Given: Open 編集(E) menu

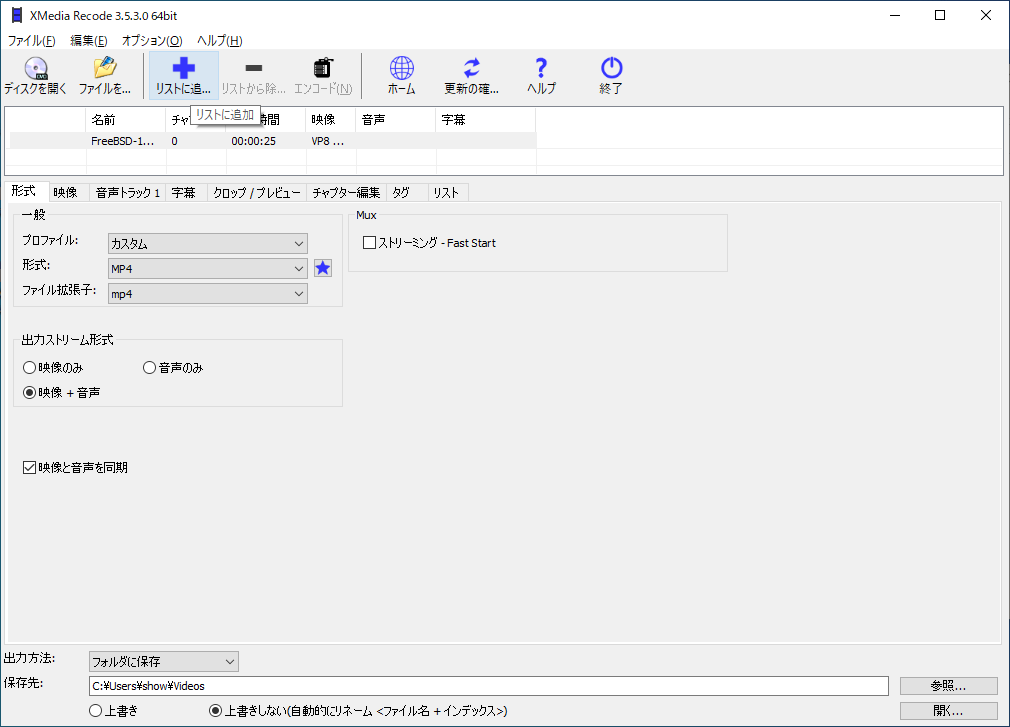Looking at the screenshot, I should (x=89, y=41).
